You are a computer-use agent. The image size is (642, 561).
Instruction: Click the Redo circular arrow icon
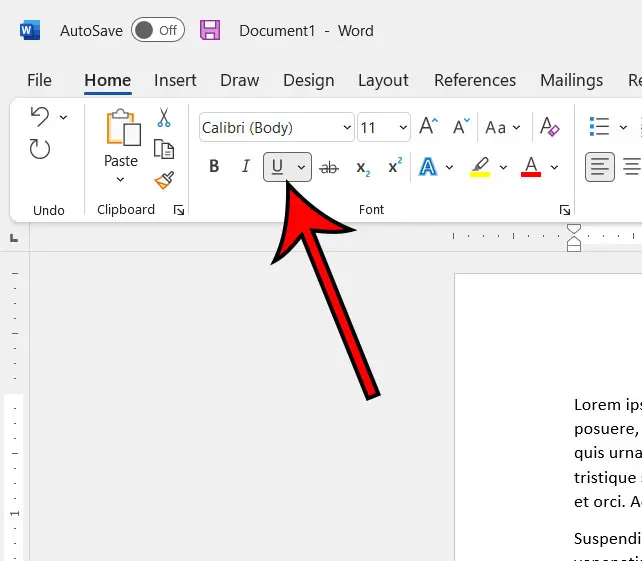click(40, 149)
